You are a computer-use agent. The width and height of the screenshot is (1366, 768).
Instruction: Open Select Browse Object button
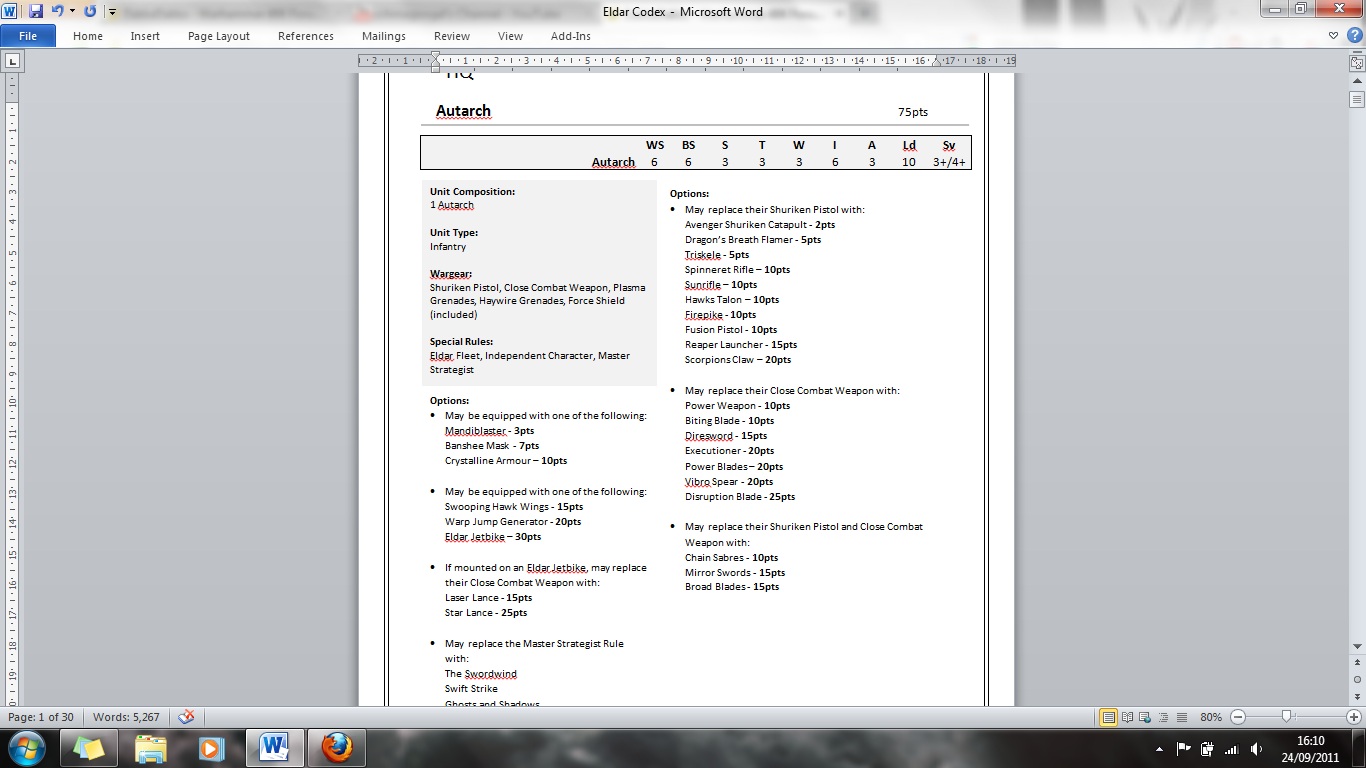(x=1357, y=679)
